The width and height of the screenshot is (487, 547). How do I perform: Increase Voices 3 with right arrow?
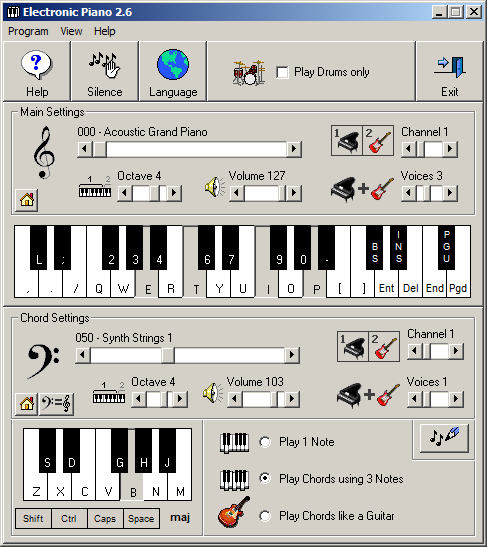(450, 193)
